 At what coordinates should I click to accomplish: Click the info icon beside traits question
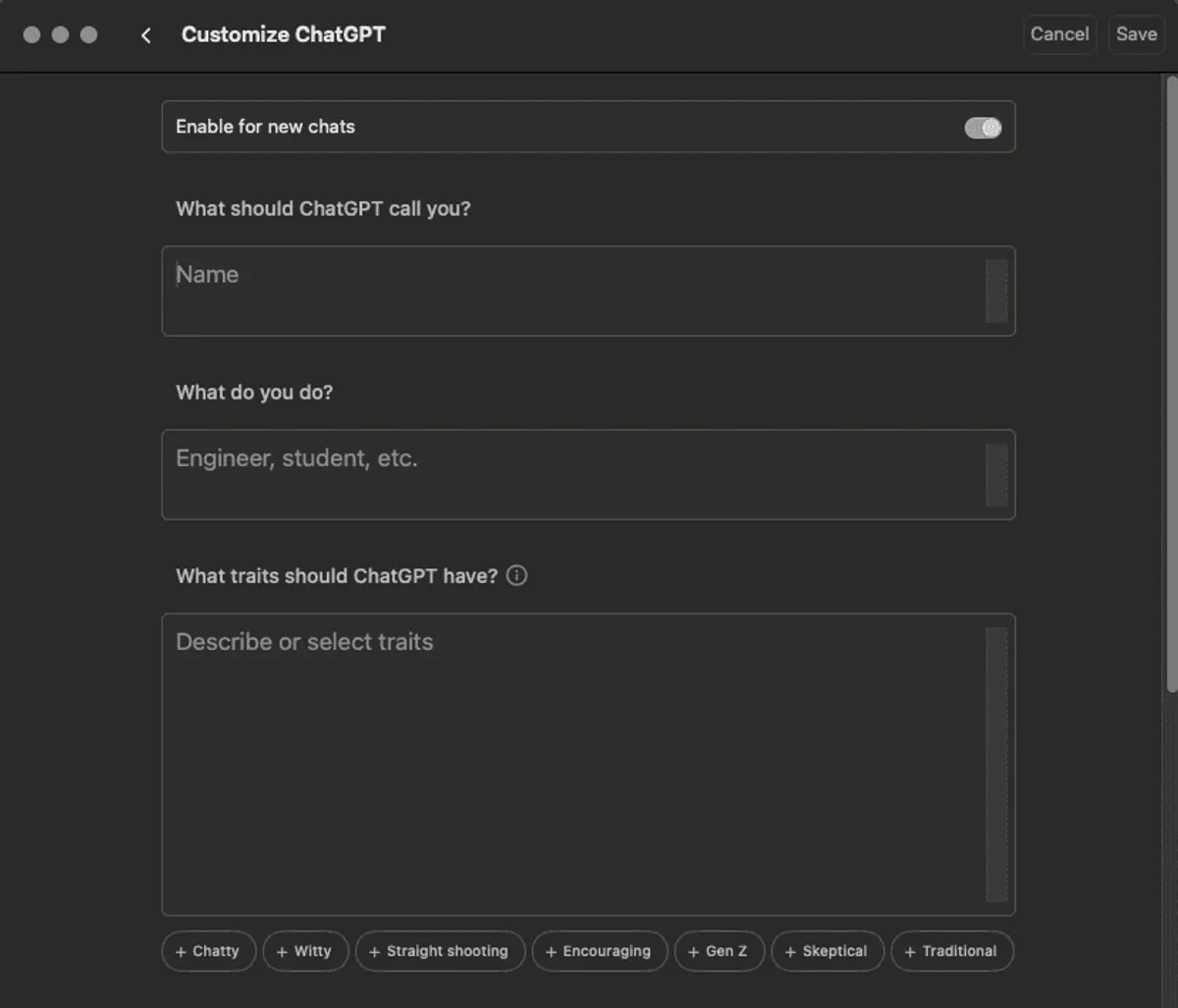[x=516, y=576]
